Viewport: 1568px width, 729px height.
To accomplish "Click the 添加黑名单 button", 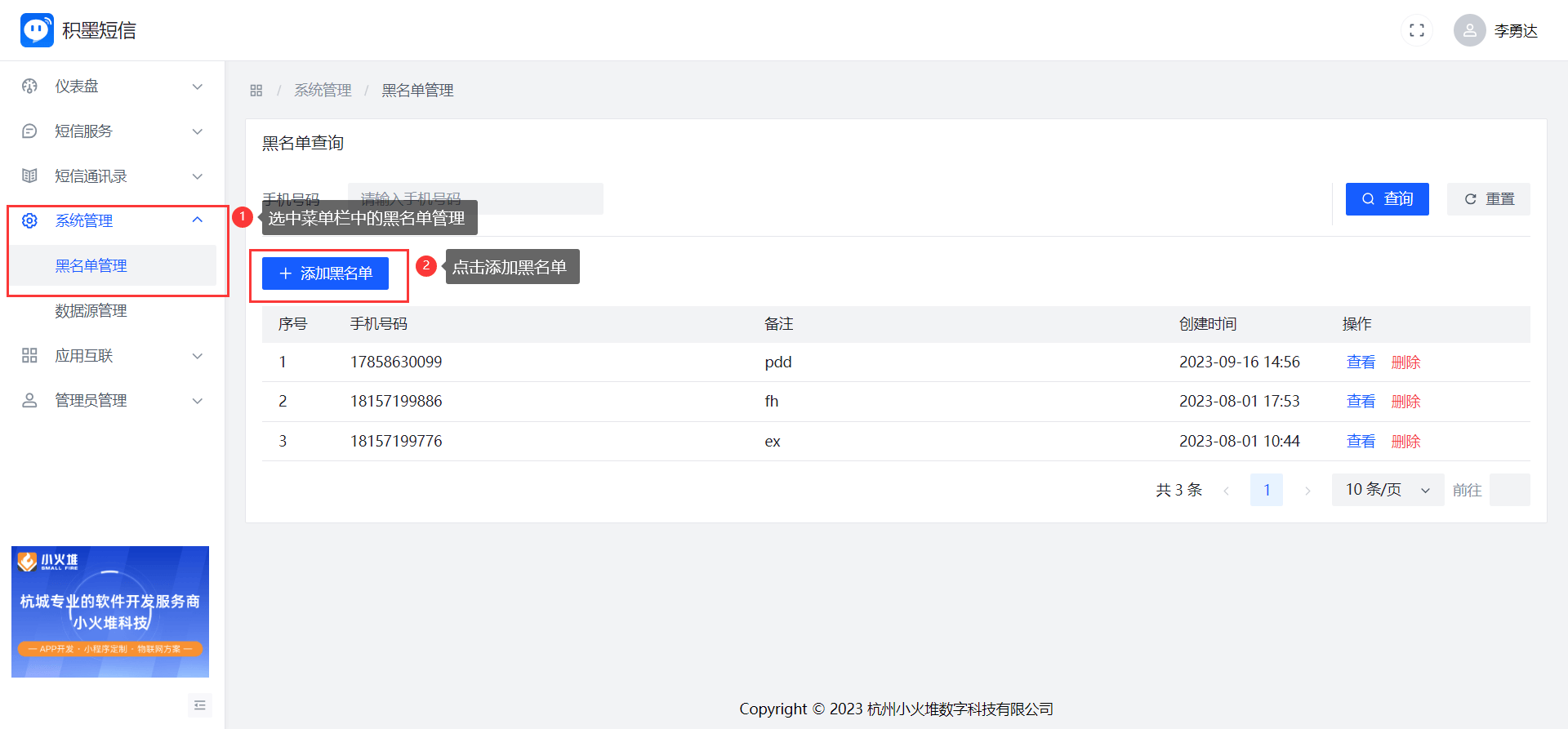I will pyautogui.click(x=325, y=273).
